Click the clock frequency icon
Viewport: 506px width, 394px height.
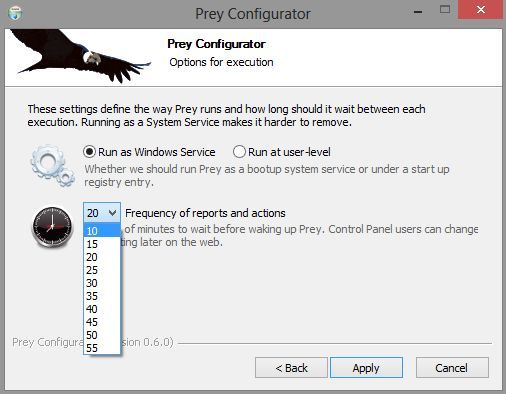point(52,227)
